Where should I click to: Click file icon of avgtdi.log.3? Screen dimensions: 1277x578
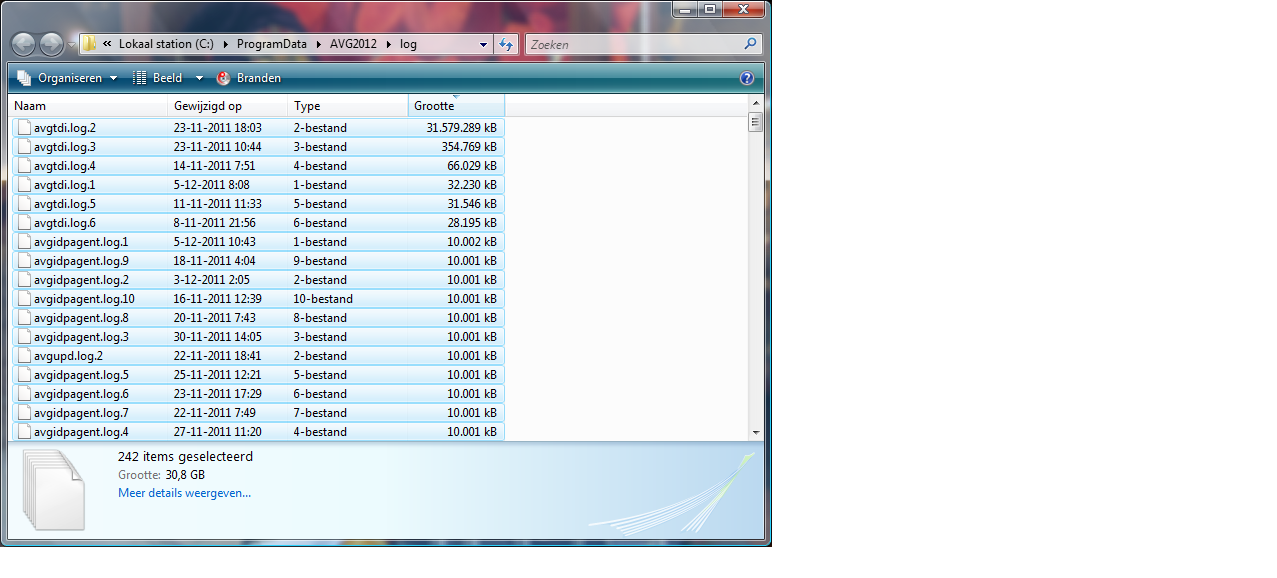click(x=24, y=147)
